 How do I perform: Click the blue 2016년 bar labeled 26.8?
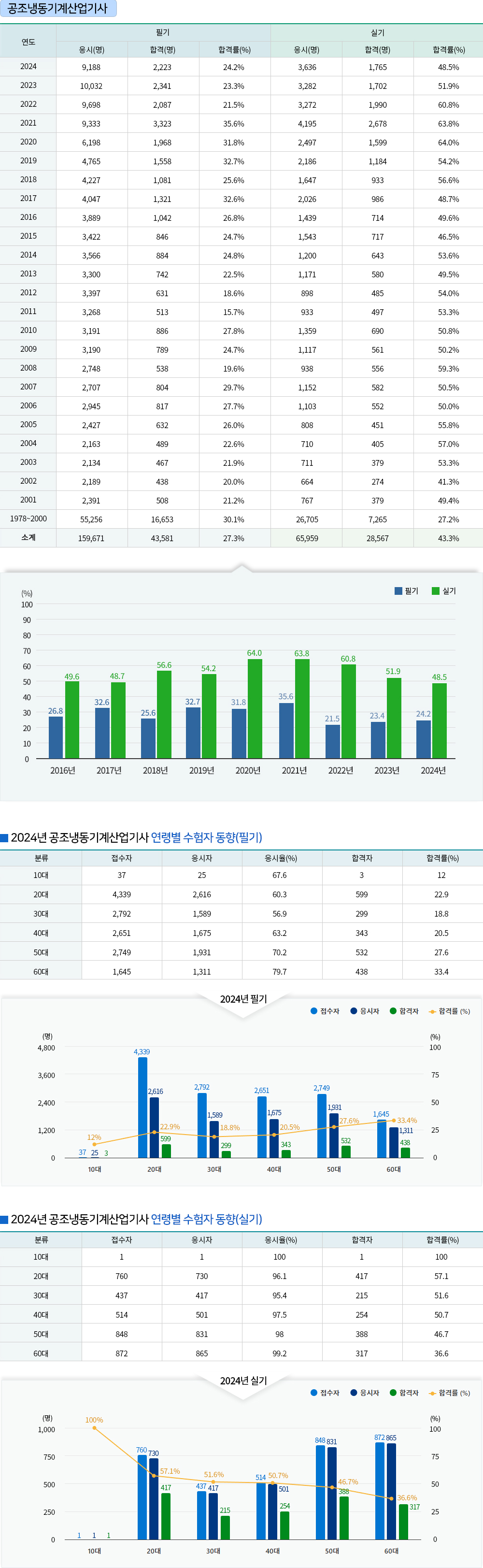coord(56,737)
